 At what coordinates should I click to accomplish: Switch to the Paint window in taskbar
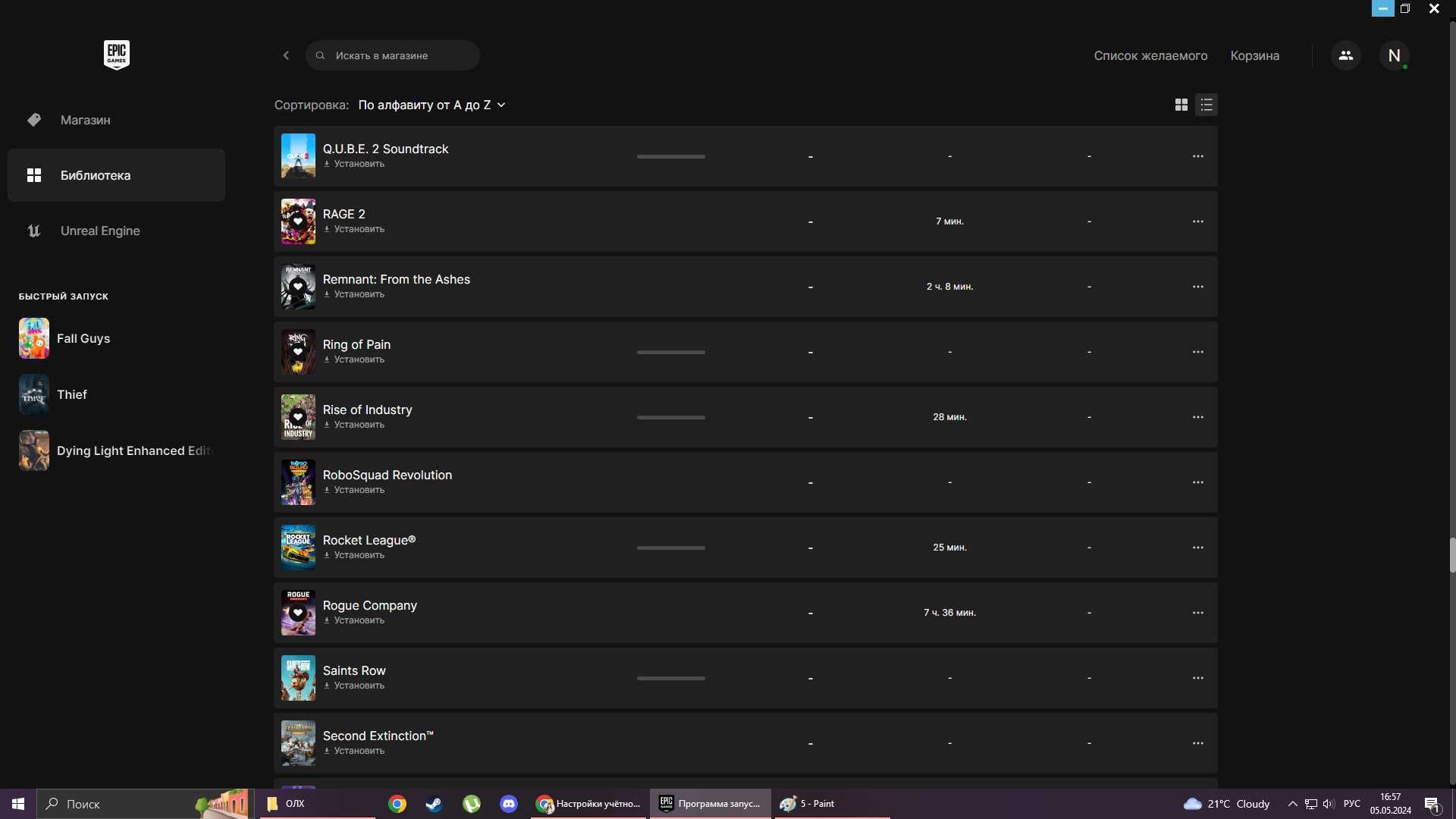(832, 804)
